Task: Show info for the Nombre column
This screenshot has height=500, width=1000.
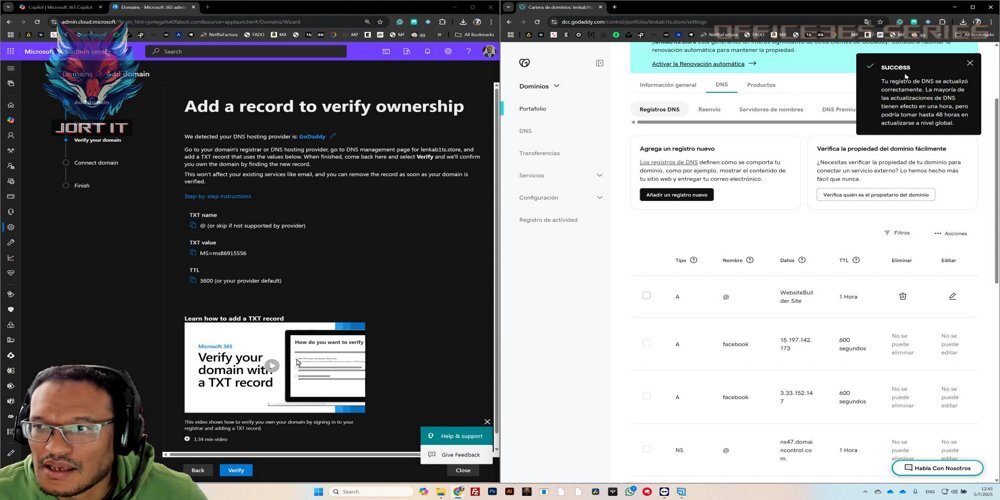Action: (749, 260)
